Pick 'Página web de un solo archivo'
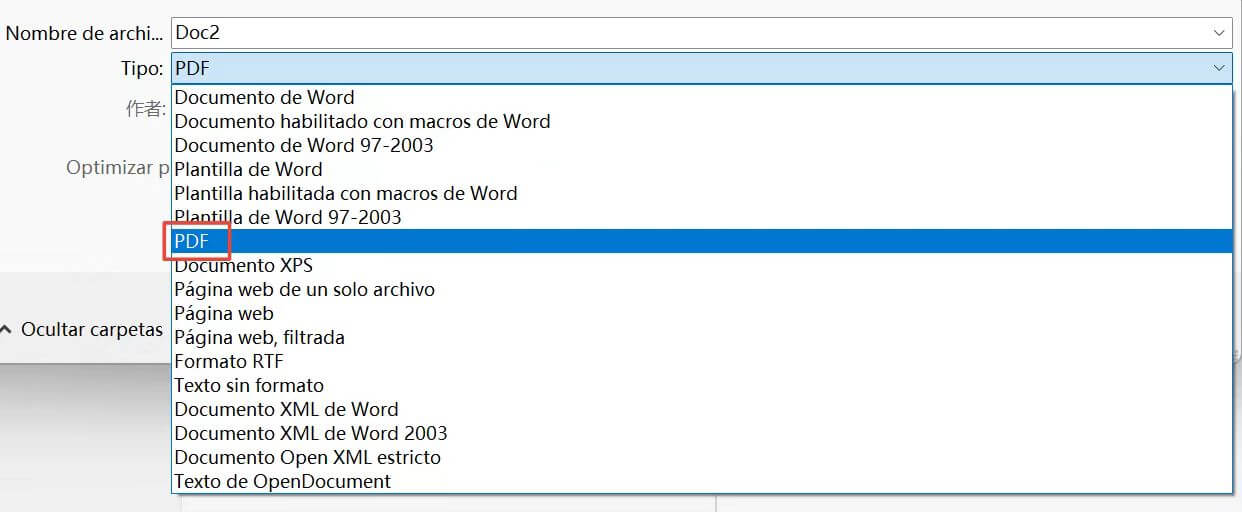The image size is (1242, 512). pos(702,289)
